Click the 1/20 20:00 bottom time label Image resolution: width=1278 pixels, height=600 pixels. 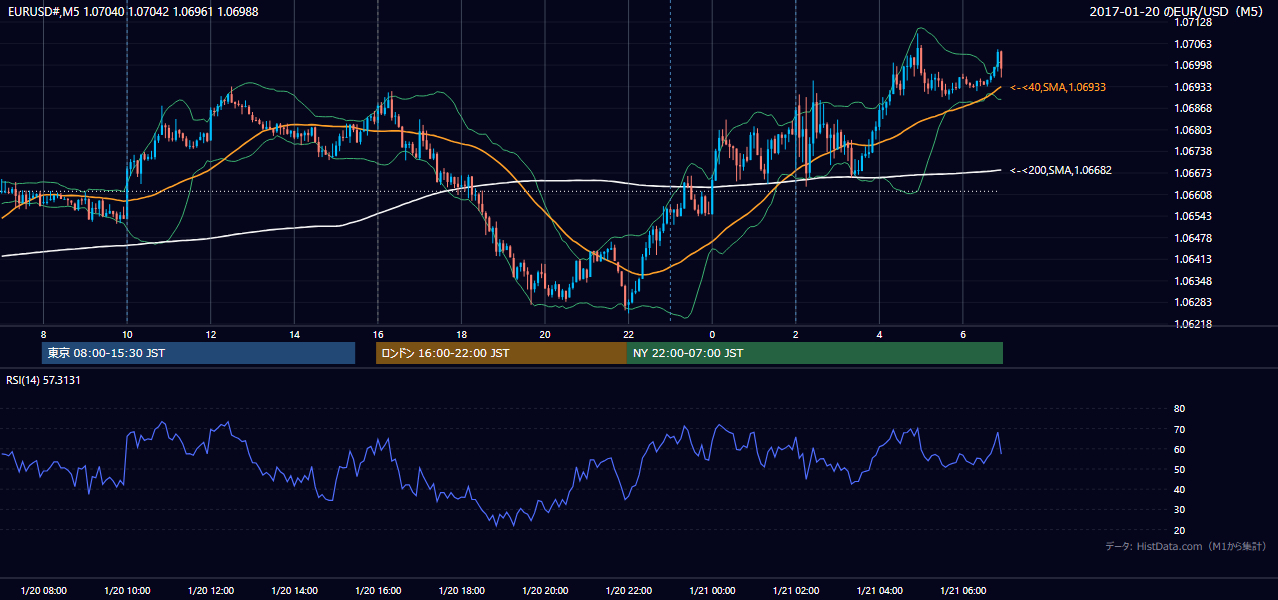[545, 591]
